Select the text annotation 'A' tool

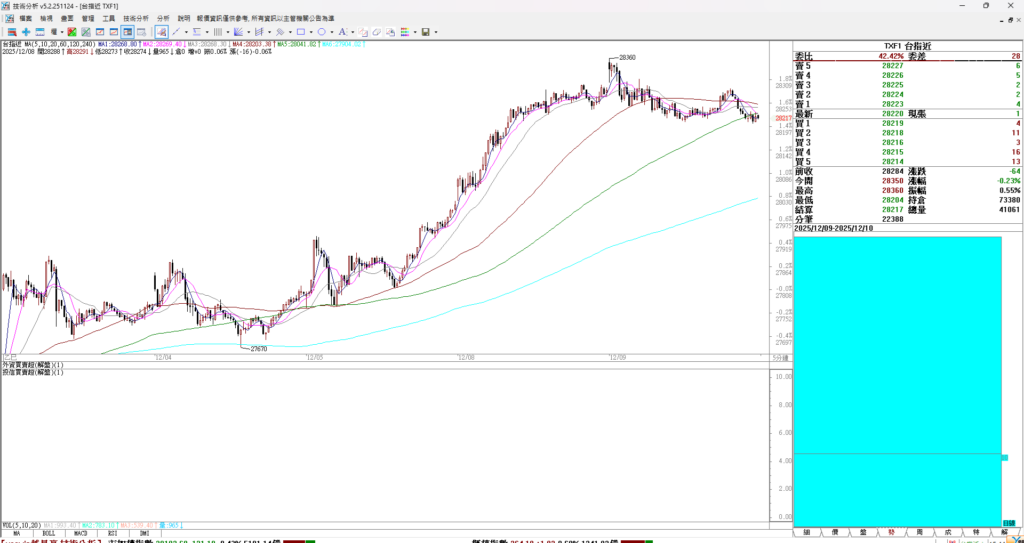pyautogui.click(x=341, y=32)
